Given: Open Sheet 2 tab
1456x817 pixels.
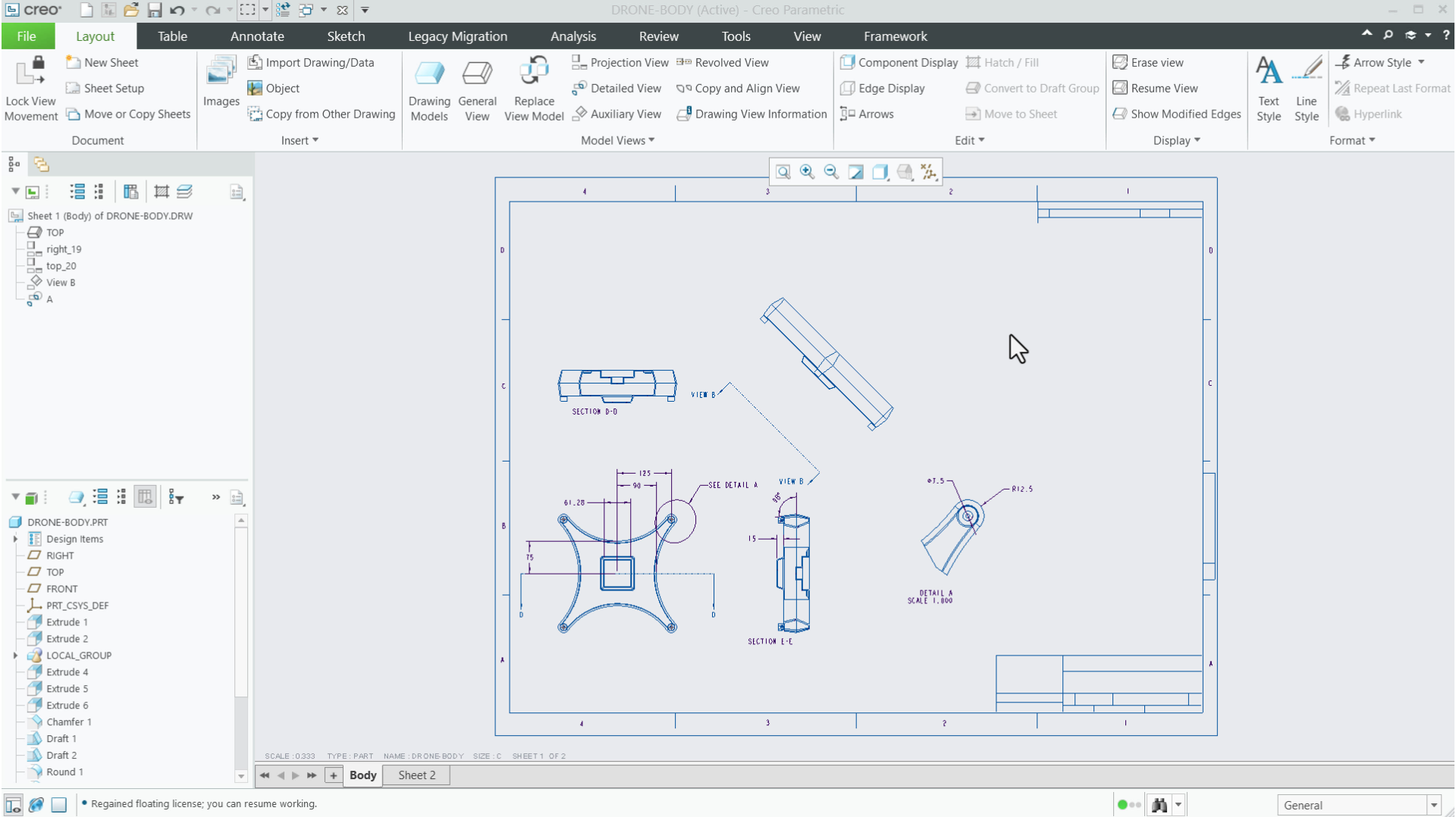Looking at the screenshot, I should click(x=416, y=775).
